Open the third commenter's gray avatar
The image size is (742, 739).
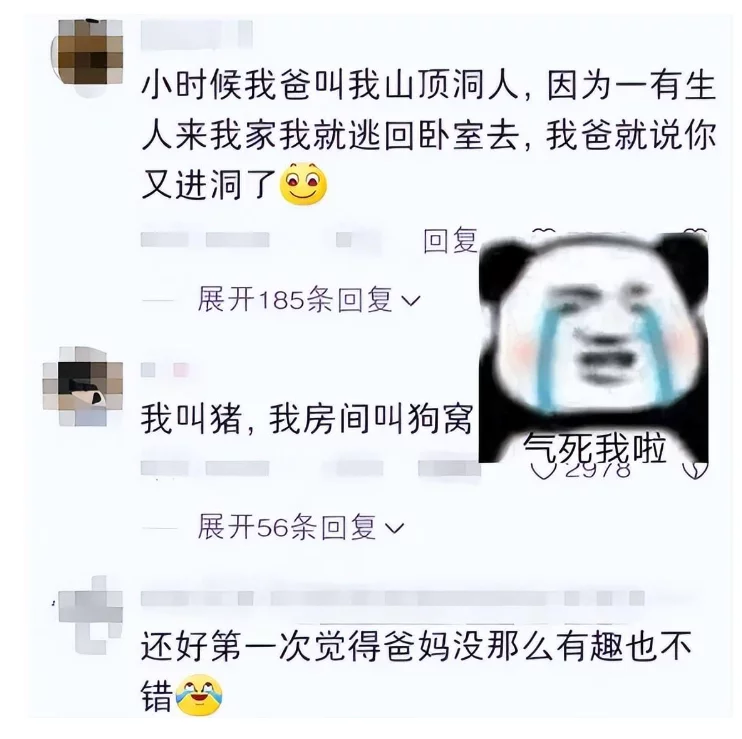pos(90,614)
